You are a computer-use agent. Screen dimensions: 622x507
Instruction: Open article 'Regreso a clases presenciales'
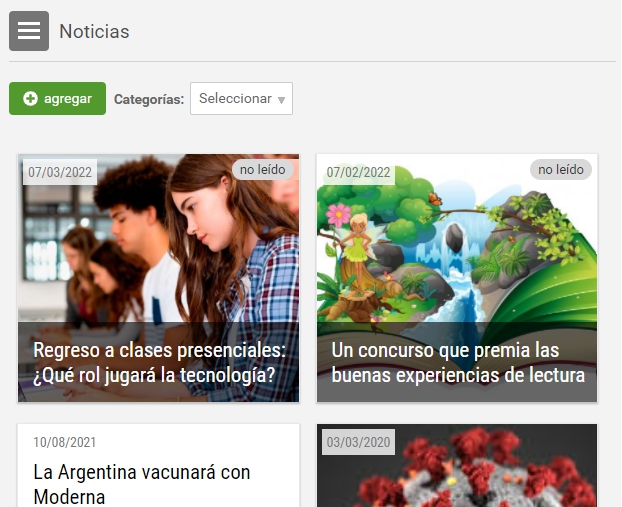(159, 363)
